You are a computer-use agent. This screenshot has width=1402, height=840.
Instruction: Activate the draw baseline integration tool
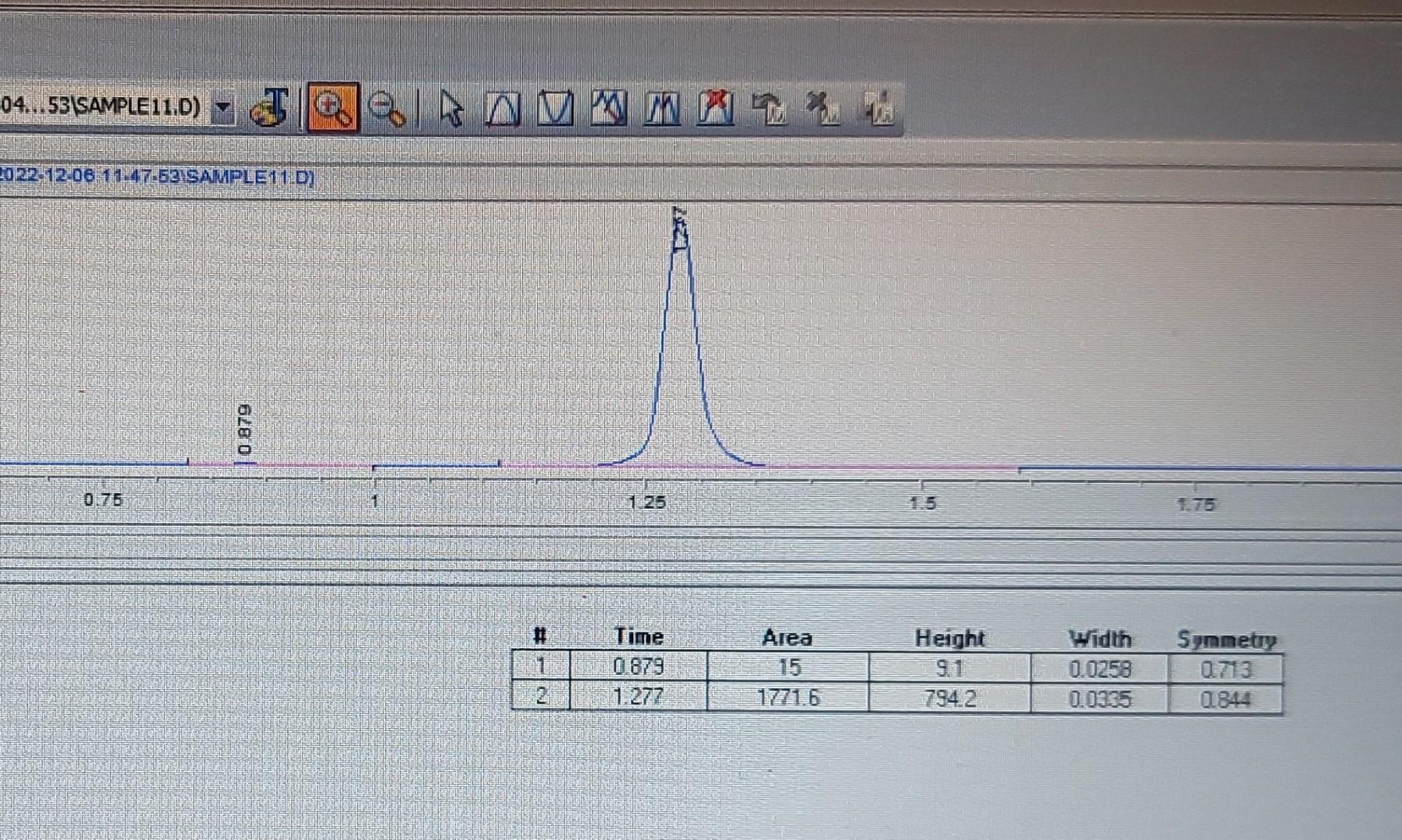click(x=503, y=109)
